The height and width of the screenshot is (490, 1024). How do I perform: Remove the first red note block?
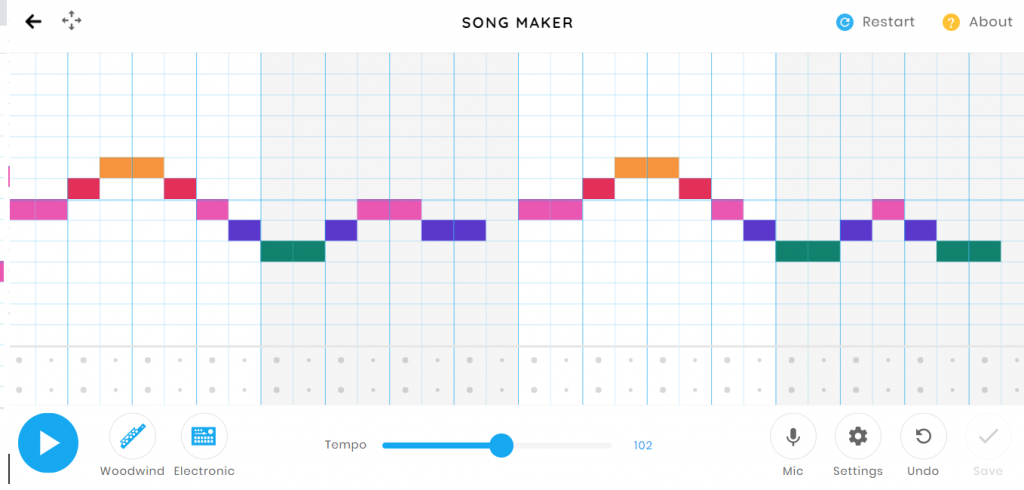tap(84, 188)
